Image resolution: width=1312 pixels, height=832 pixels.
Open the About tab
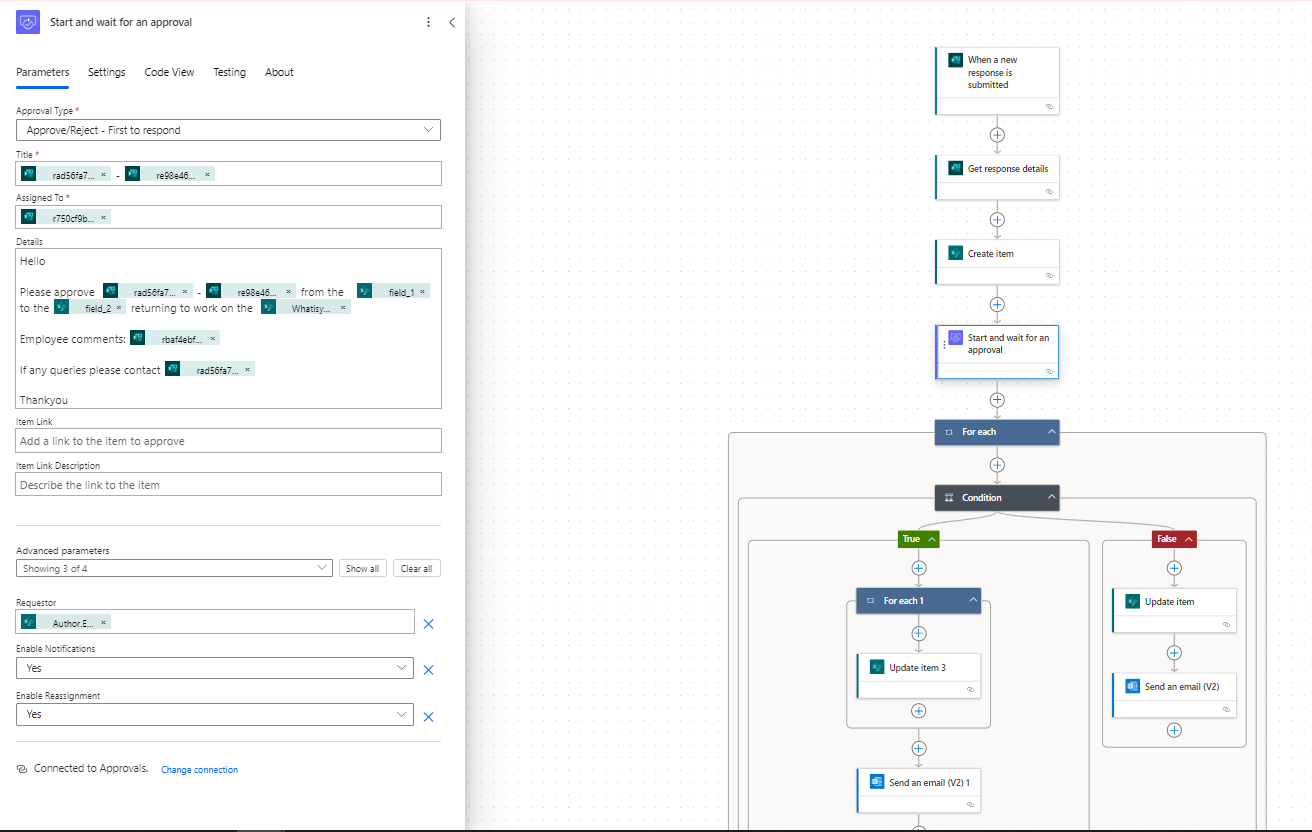[279, 72]
